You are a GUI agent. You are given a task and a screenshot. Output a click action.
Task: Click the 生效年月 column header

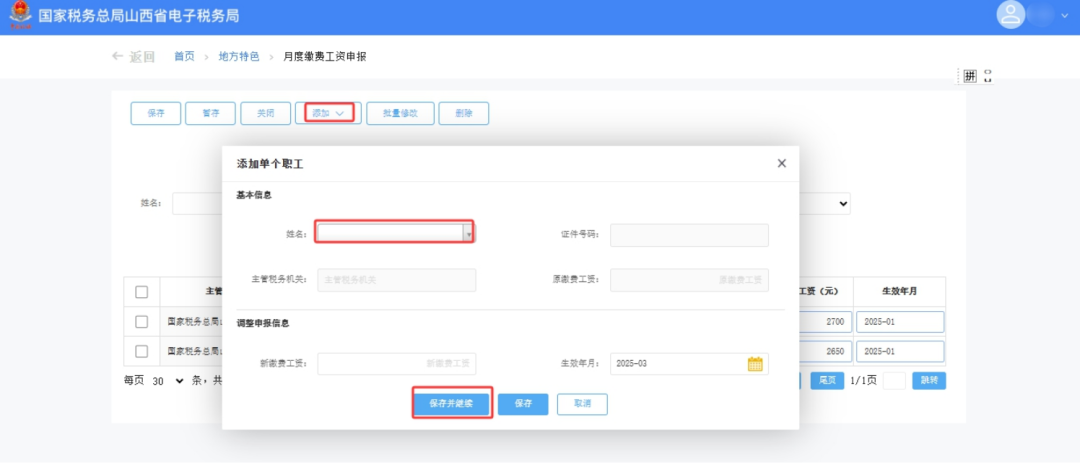tap(900, 291)
